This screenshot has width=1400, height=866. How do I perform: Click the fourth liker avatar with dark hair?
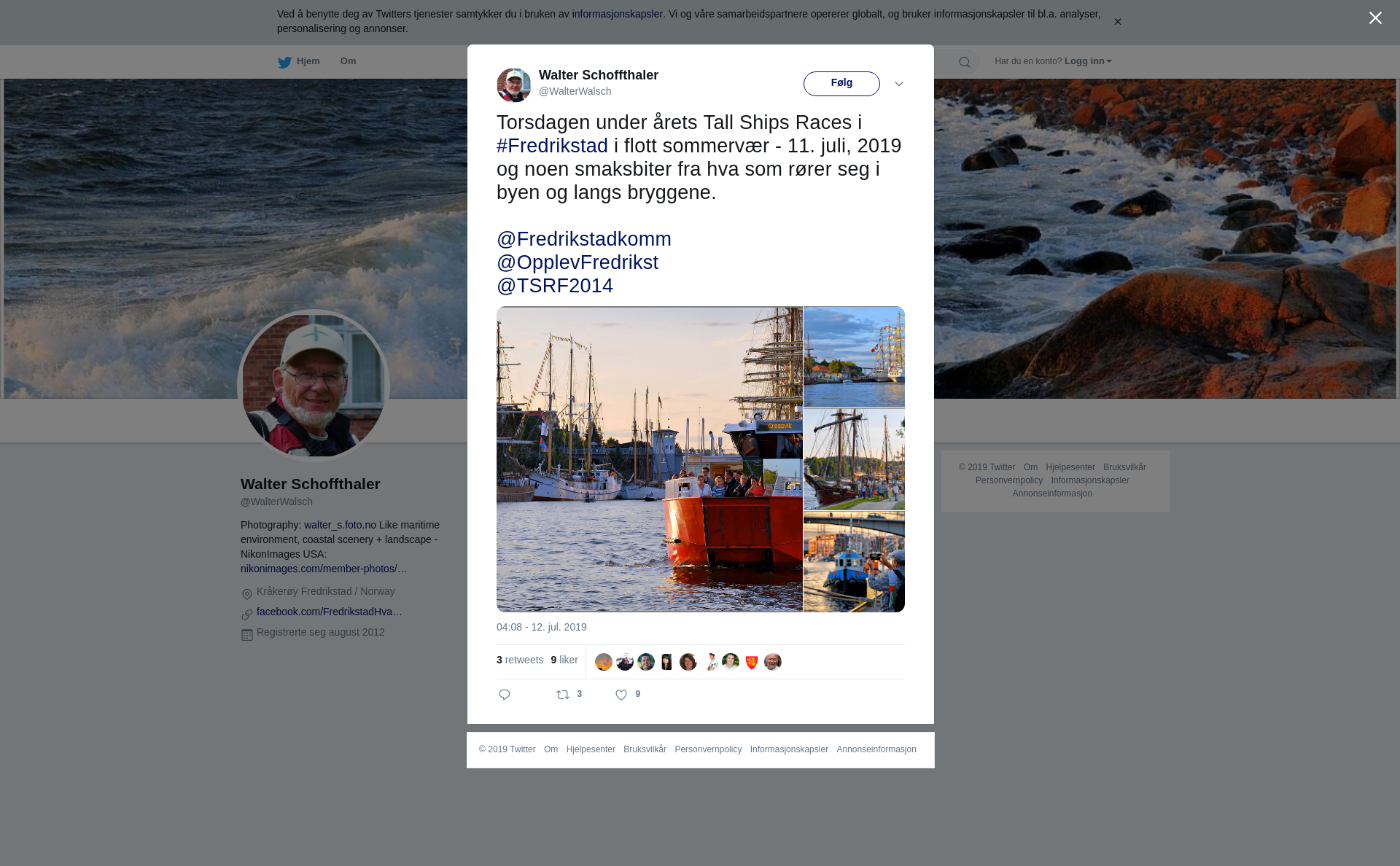[x=667, y=662]
